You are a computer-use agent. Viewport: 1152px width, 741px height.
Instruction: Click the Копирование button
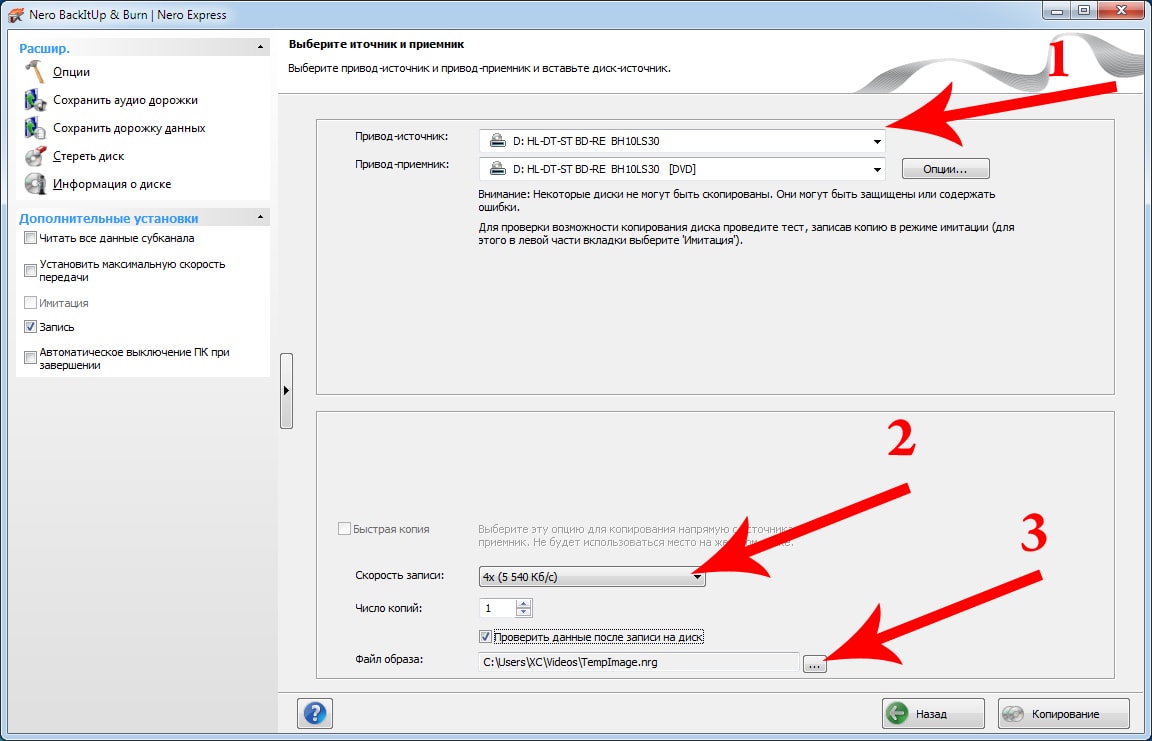click(1064, 713)
